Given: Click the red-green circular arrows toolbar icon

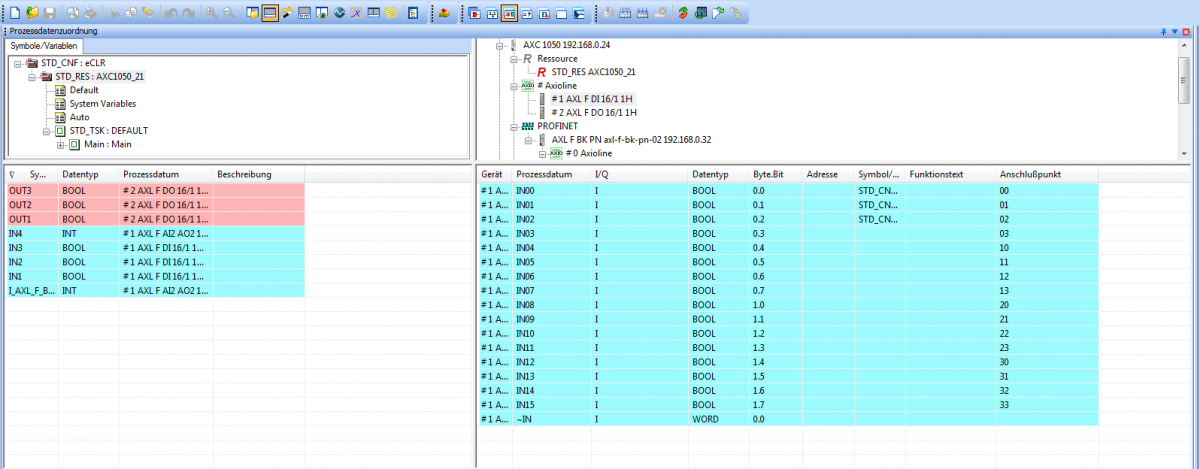Looking at the screenshot, I should (682, 13).
